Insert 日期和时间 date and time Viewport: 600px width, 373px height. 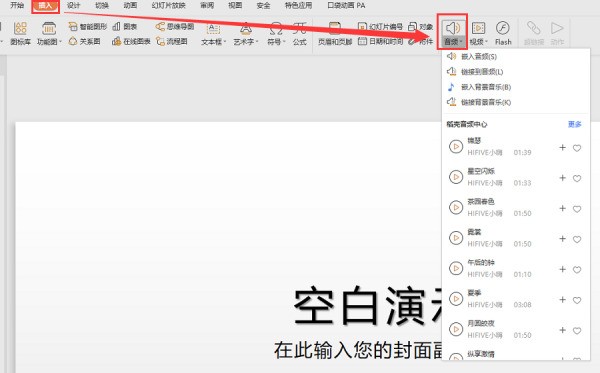click(x=380, y=41)
